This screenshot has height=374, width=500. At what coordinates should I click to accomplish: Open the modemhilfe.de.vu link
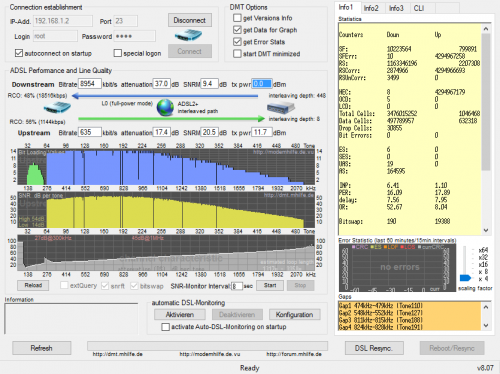(210, 354)
